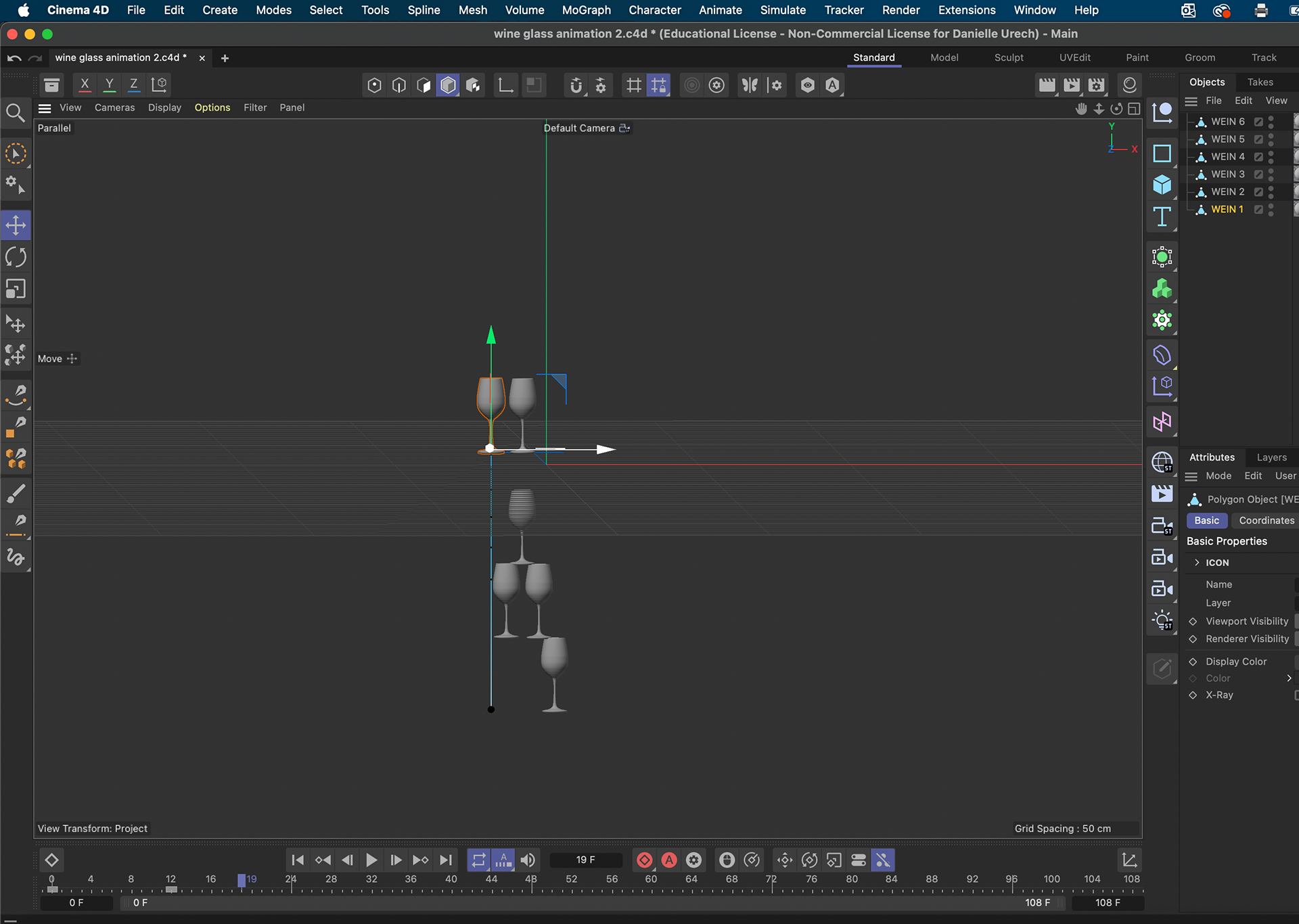Viewport: 1299px width, 924px height.
Task: Open the MoGraph menu
Action: click(586, 10)
